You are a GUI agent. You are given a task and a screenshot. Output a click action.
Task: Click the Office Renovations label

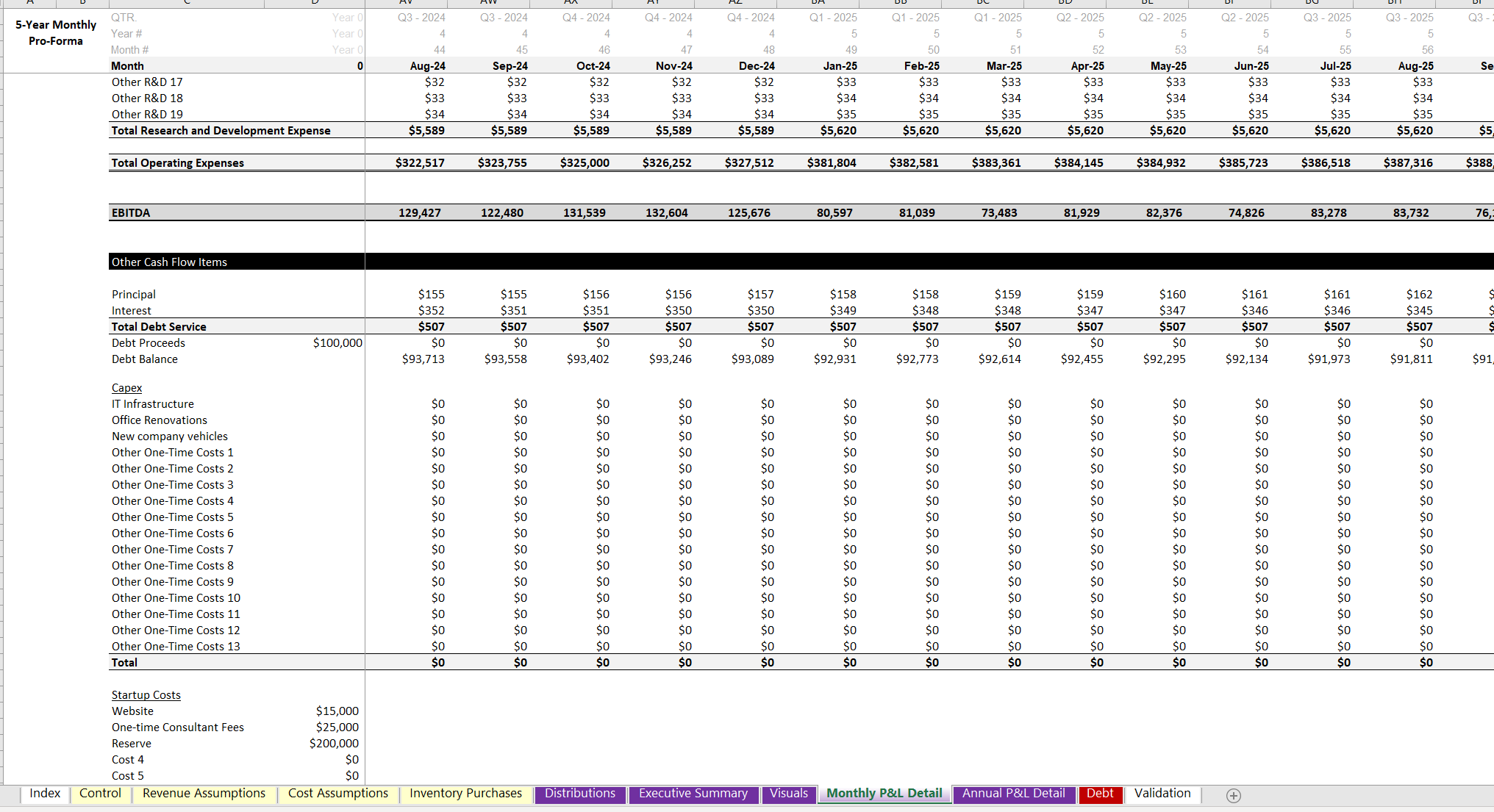[x=160, y=420]
